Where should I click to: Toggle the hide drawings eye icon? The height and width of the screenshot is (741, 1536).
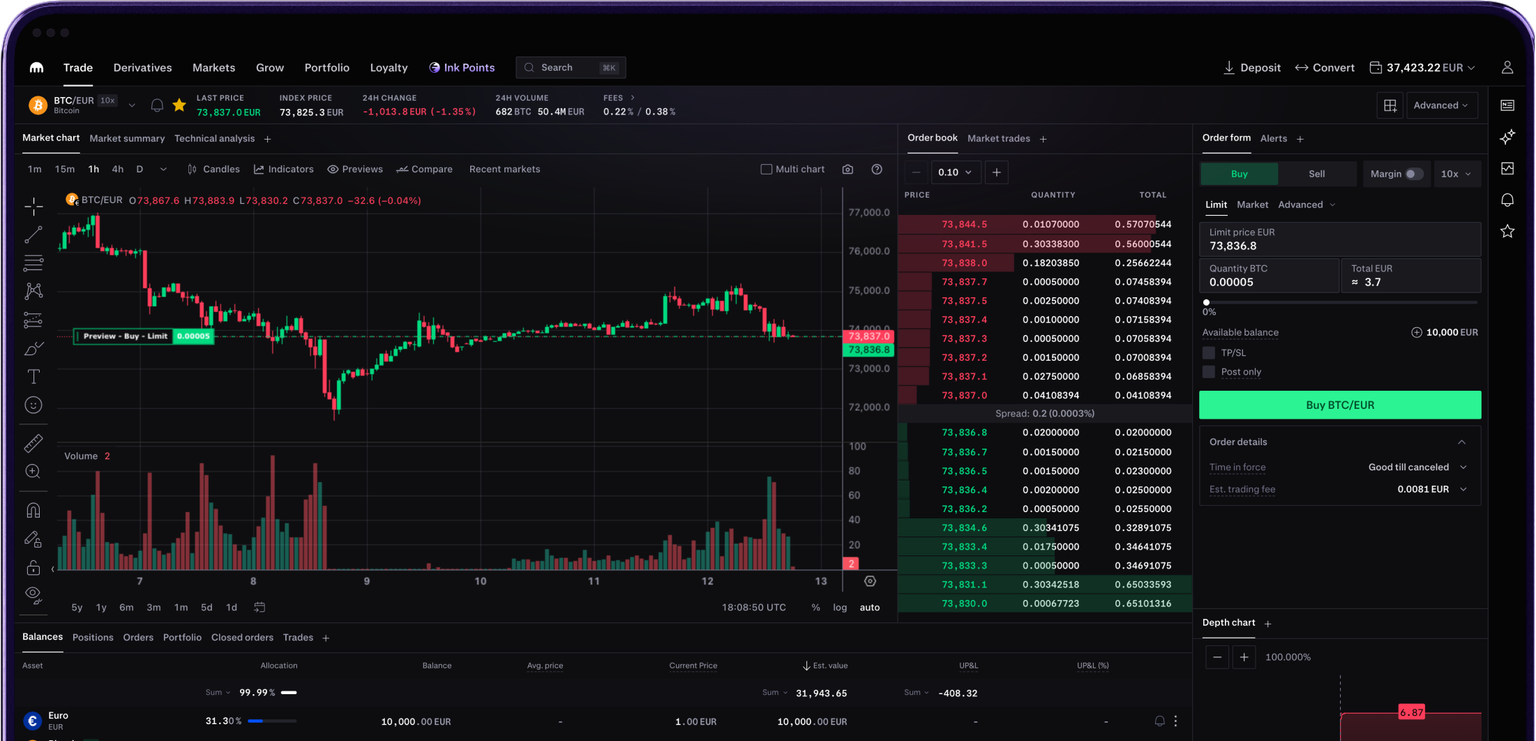(x=34, y=595)
